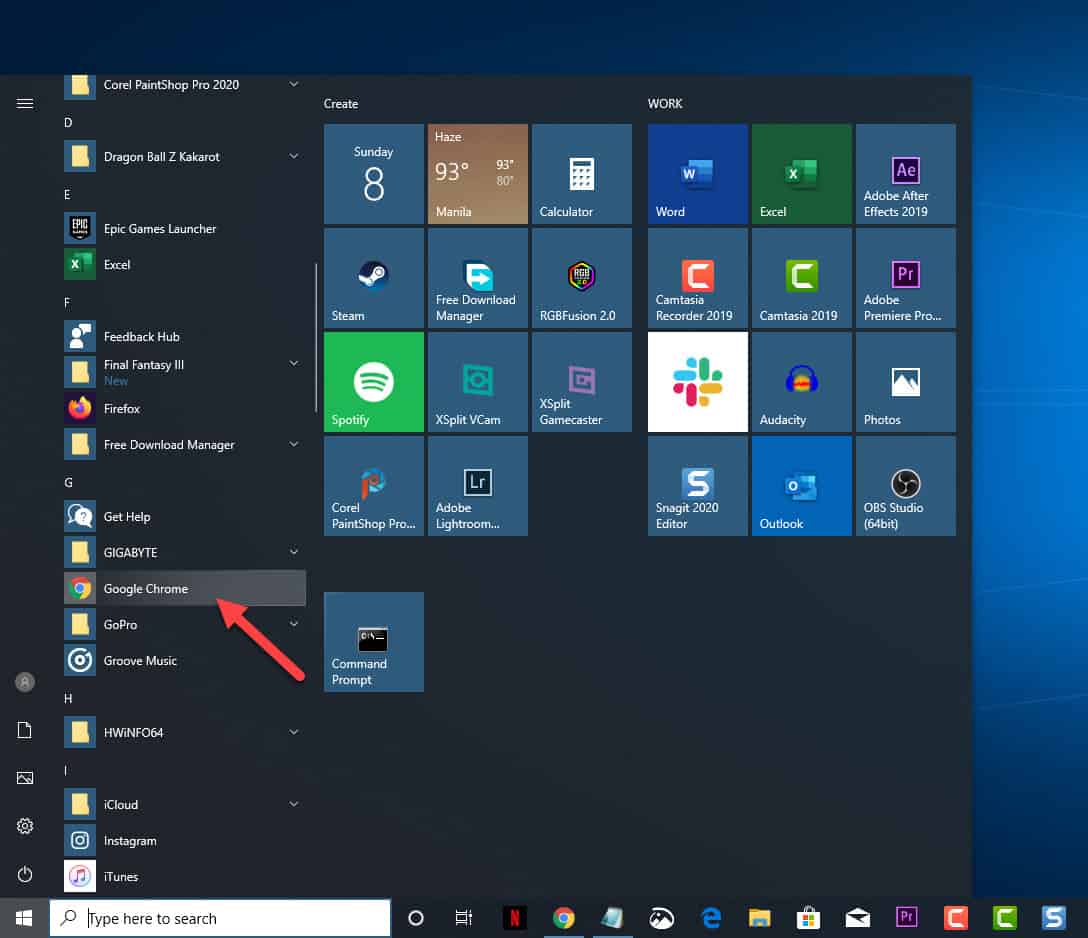
Task: Expand Start menu hamburger navigation
Action: coord(25,103)
